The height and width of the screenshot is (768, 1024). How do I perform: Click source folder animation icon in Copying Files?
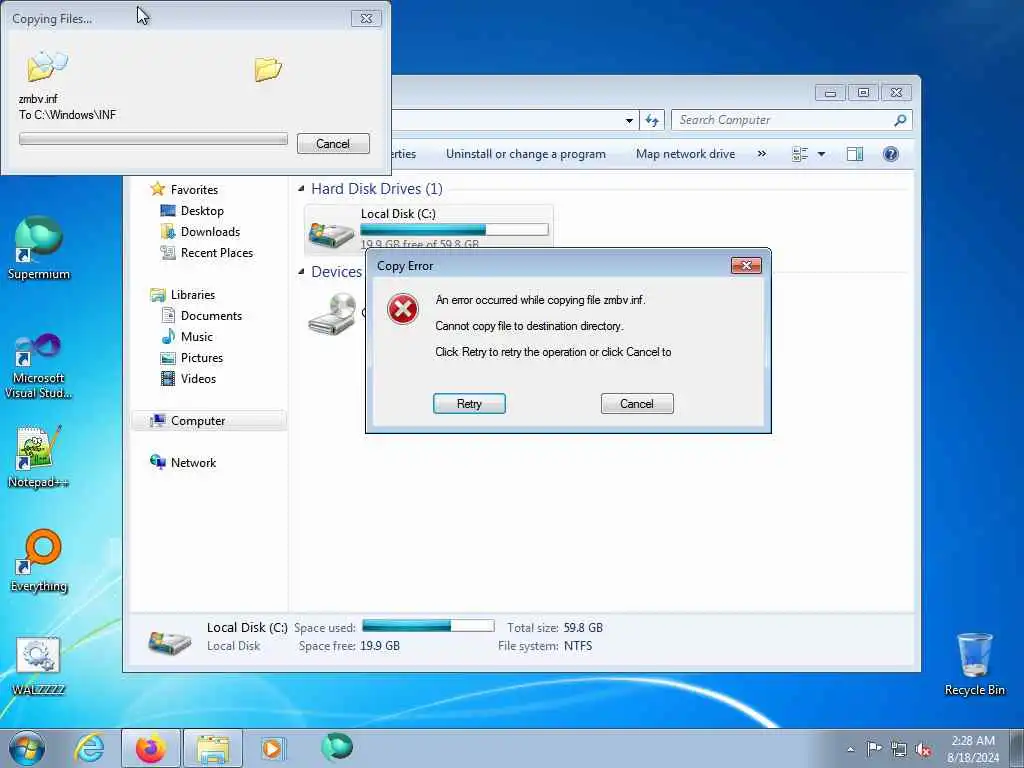(47, 65)
